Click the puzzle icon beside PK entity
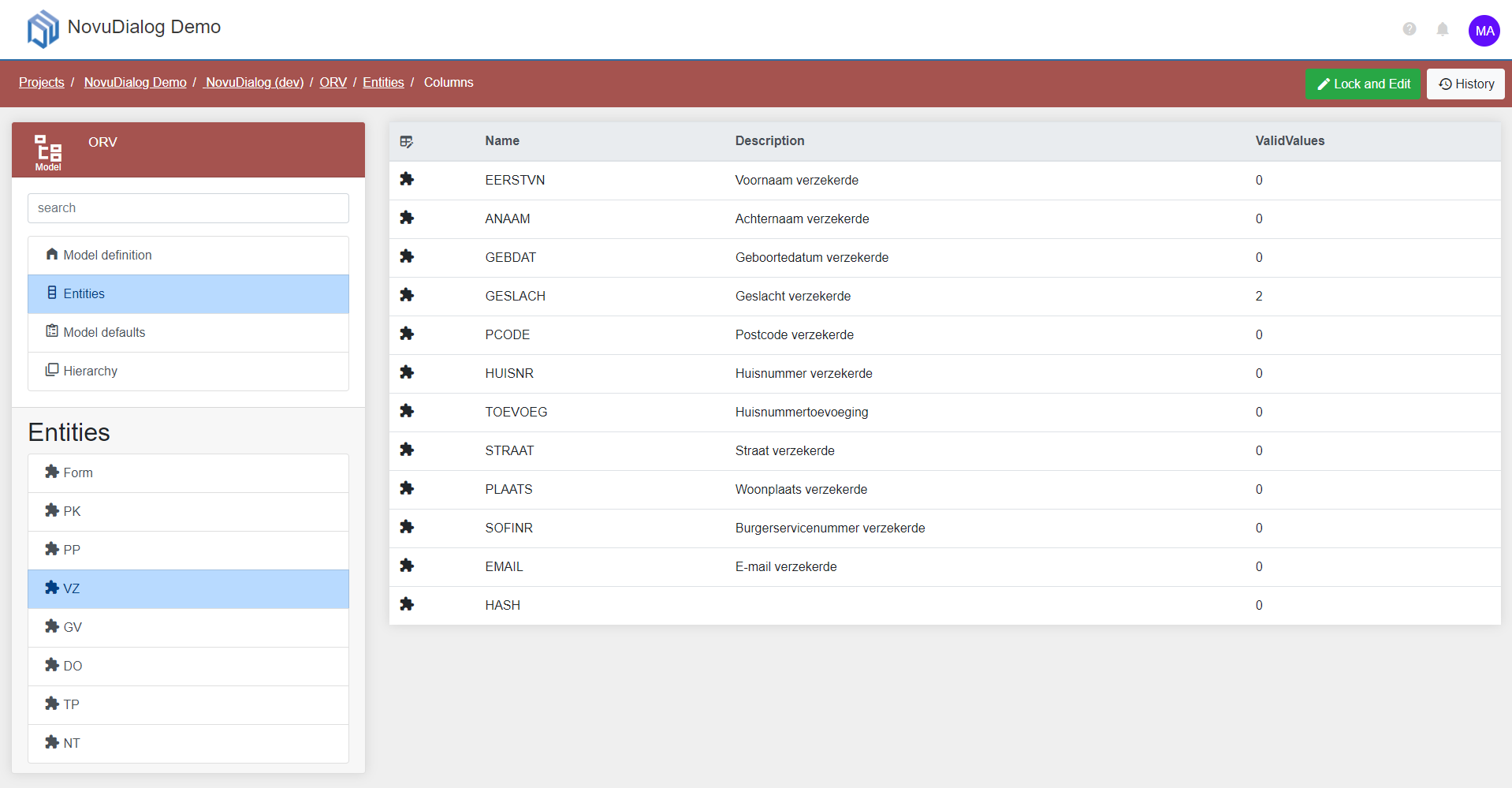 point(52,510)
